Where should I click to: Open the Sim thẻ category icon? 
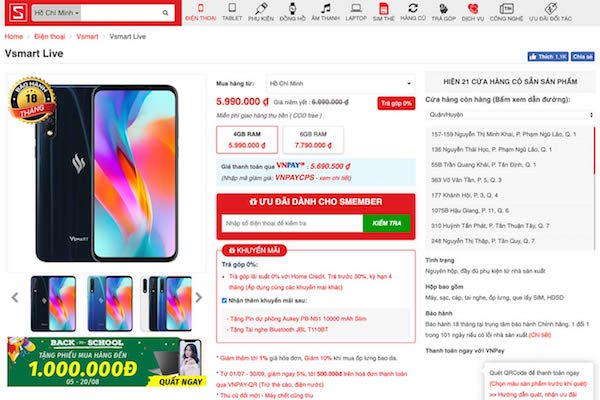click(x=383, y=8)
